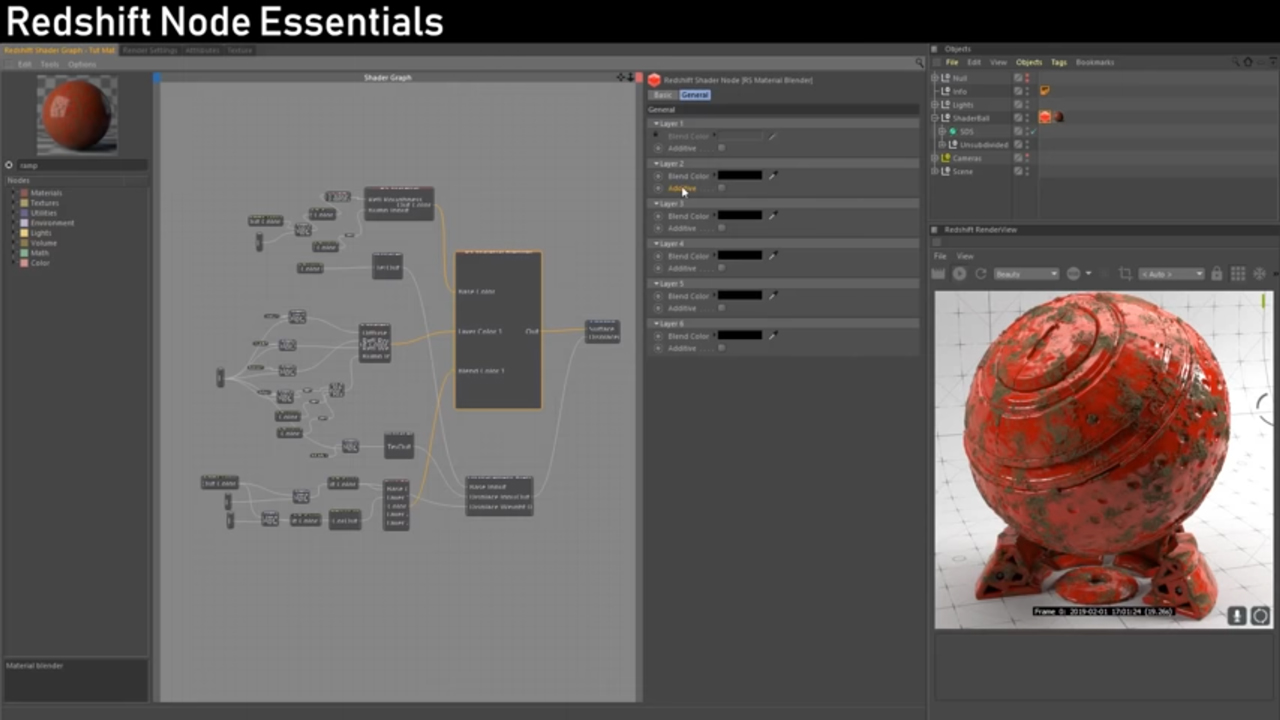Switch to the Attributes tab
This screenshot has width=1280, height=720.
tap(203, 50)
